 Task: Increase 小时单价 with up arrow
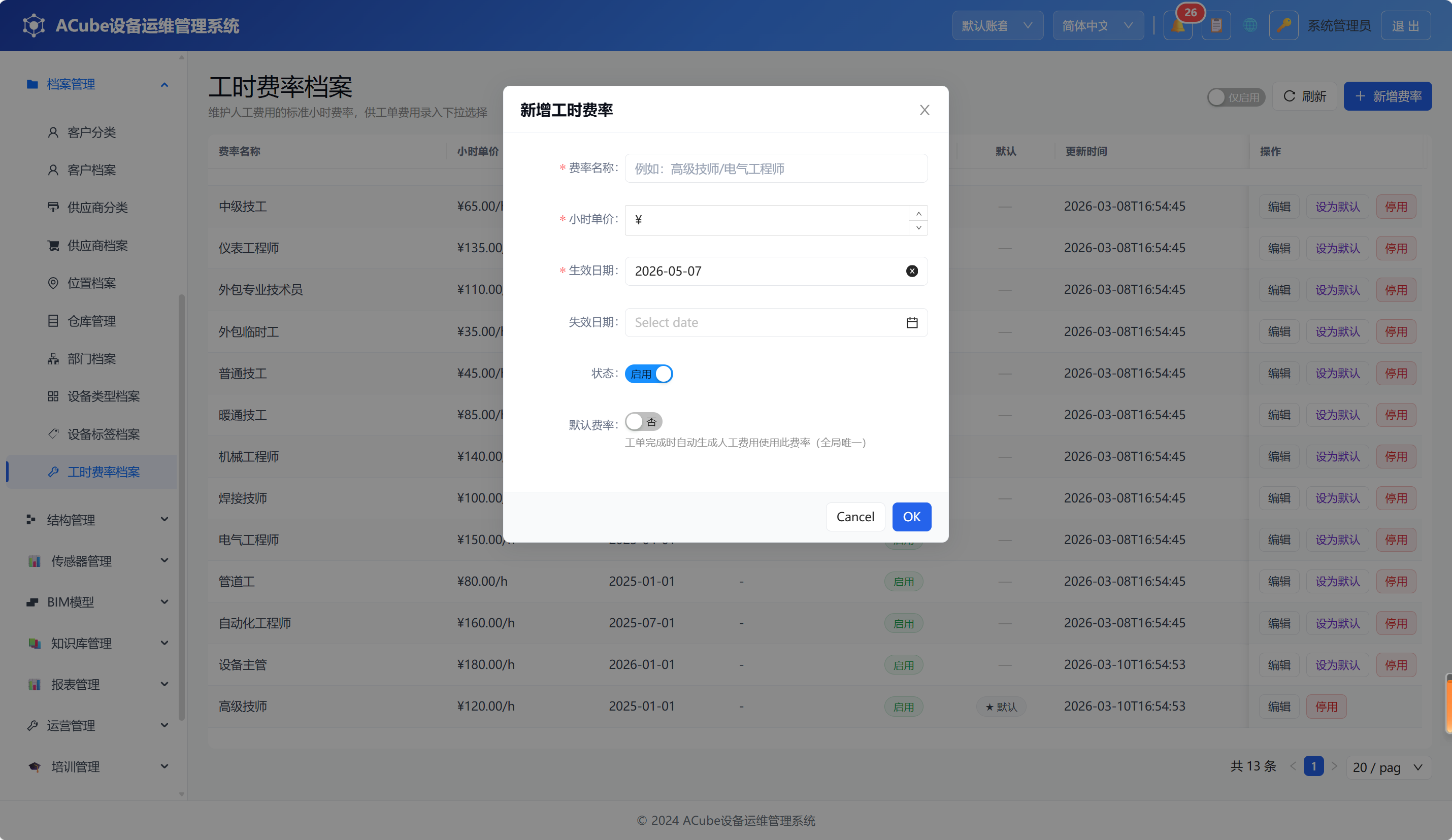(918, 213)
